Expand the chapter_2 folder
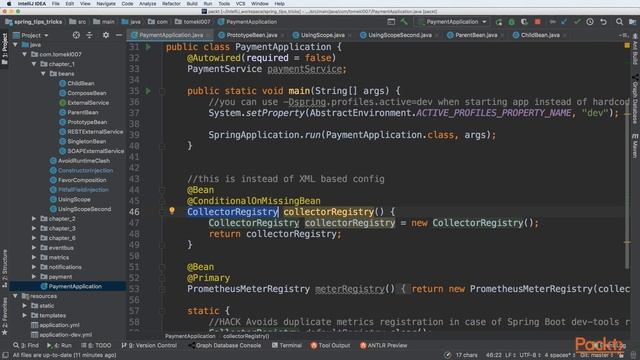640x360 pixels. (34, 219)
